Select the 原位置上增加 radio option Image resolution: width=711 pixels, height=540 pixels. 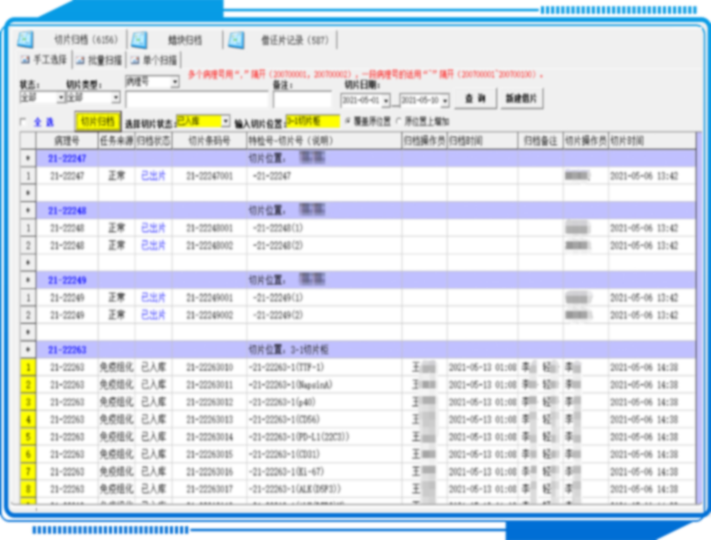tap(400, 120)
